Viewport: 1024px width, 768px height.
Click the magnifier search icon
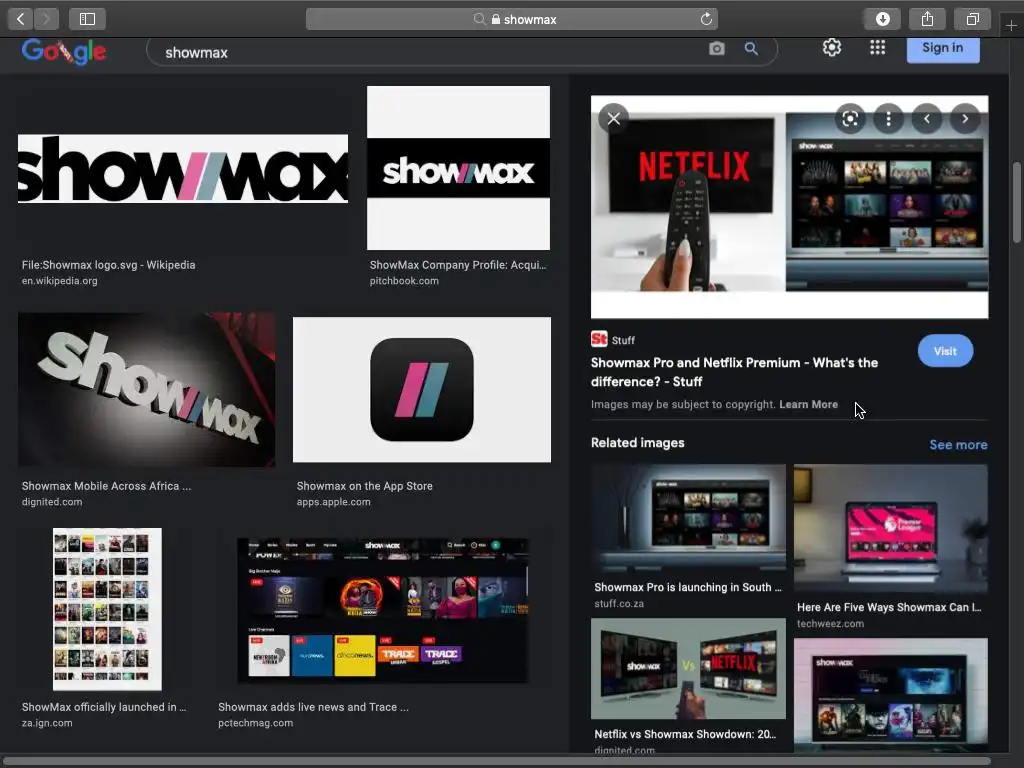[751, 48]
